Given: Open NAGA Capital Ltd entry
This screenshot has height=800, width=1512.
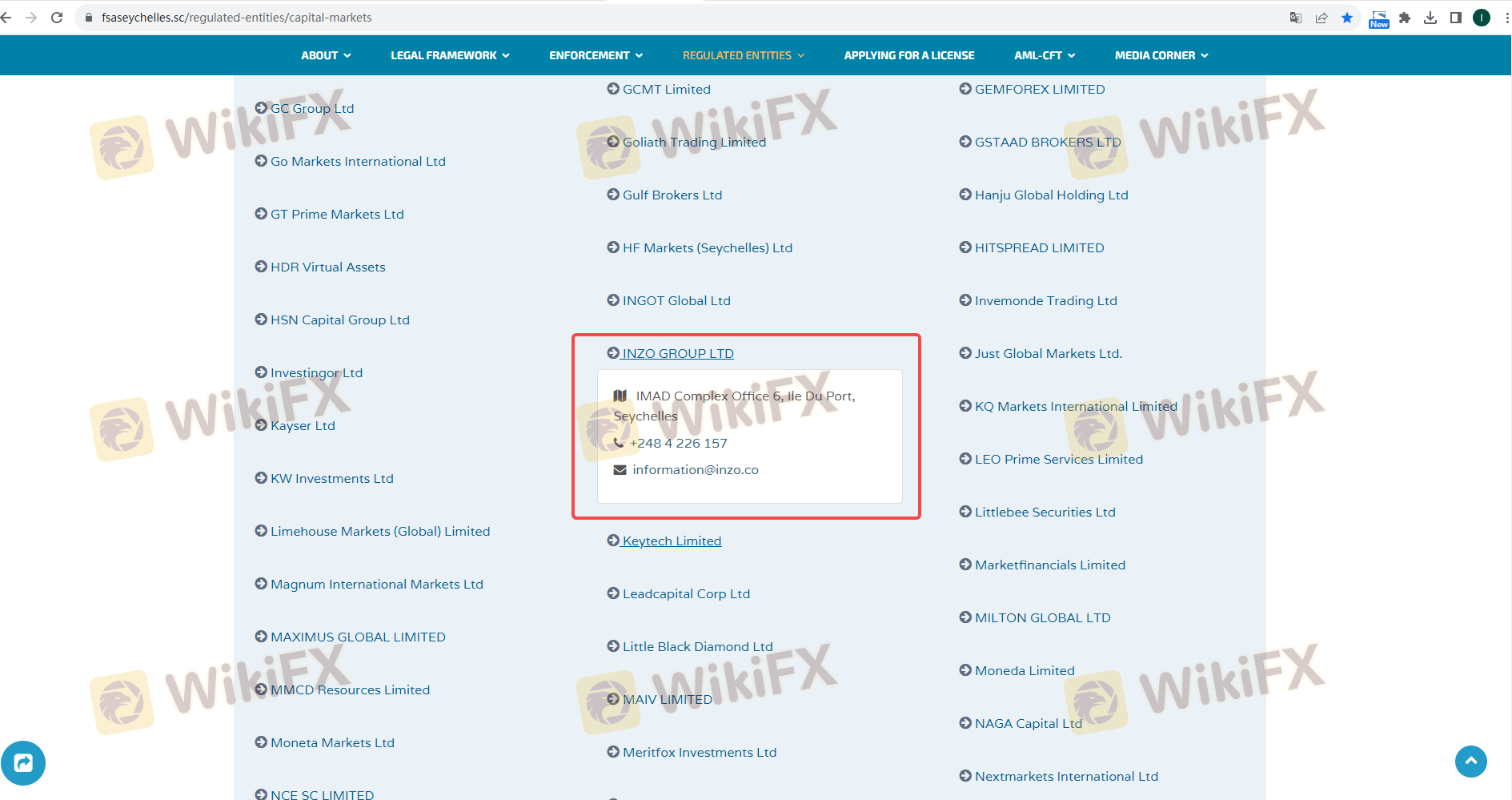Looking at the screenshot, I should (1028, 723).
